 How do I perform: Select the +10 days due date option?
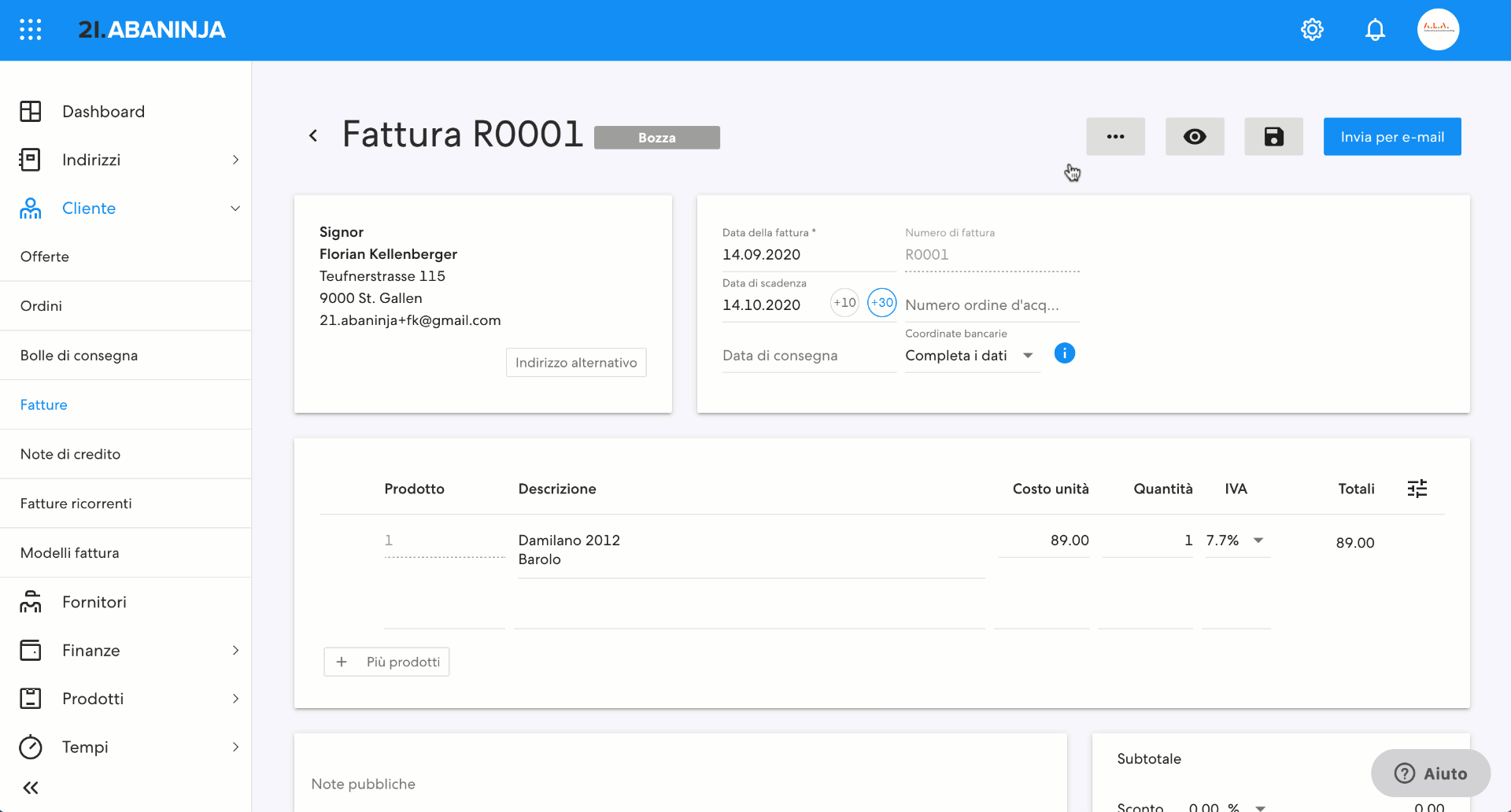coord(844,303)
